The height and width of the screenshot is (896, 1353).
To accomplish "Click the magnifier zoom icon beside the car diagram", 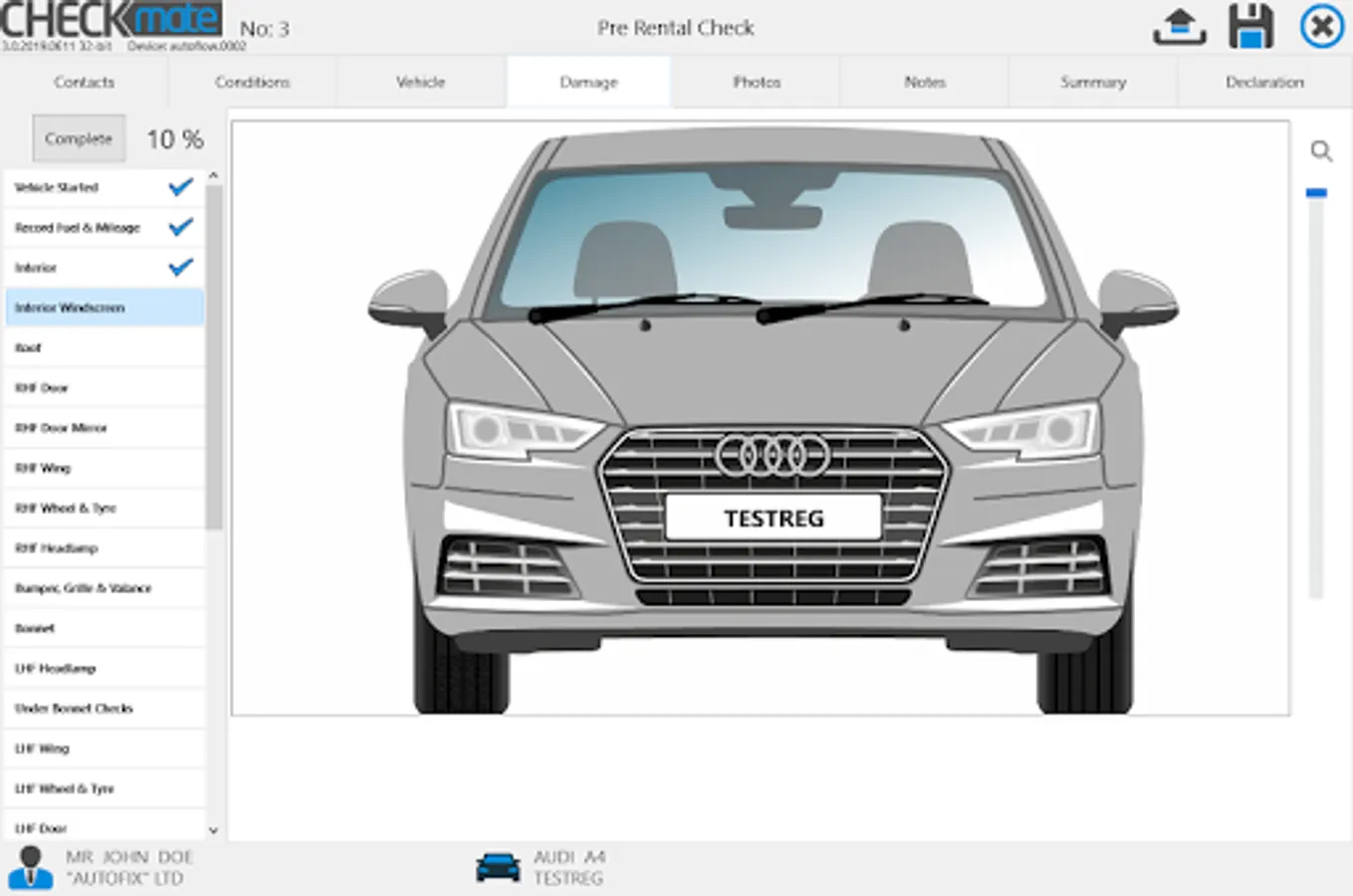I will click(1321, 151).
